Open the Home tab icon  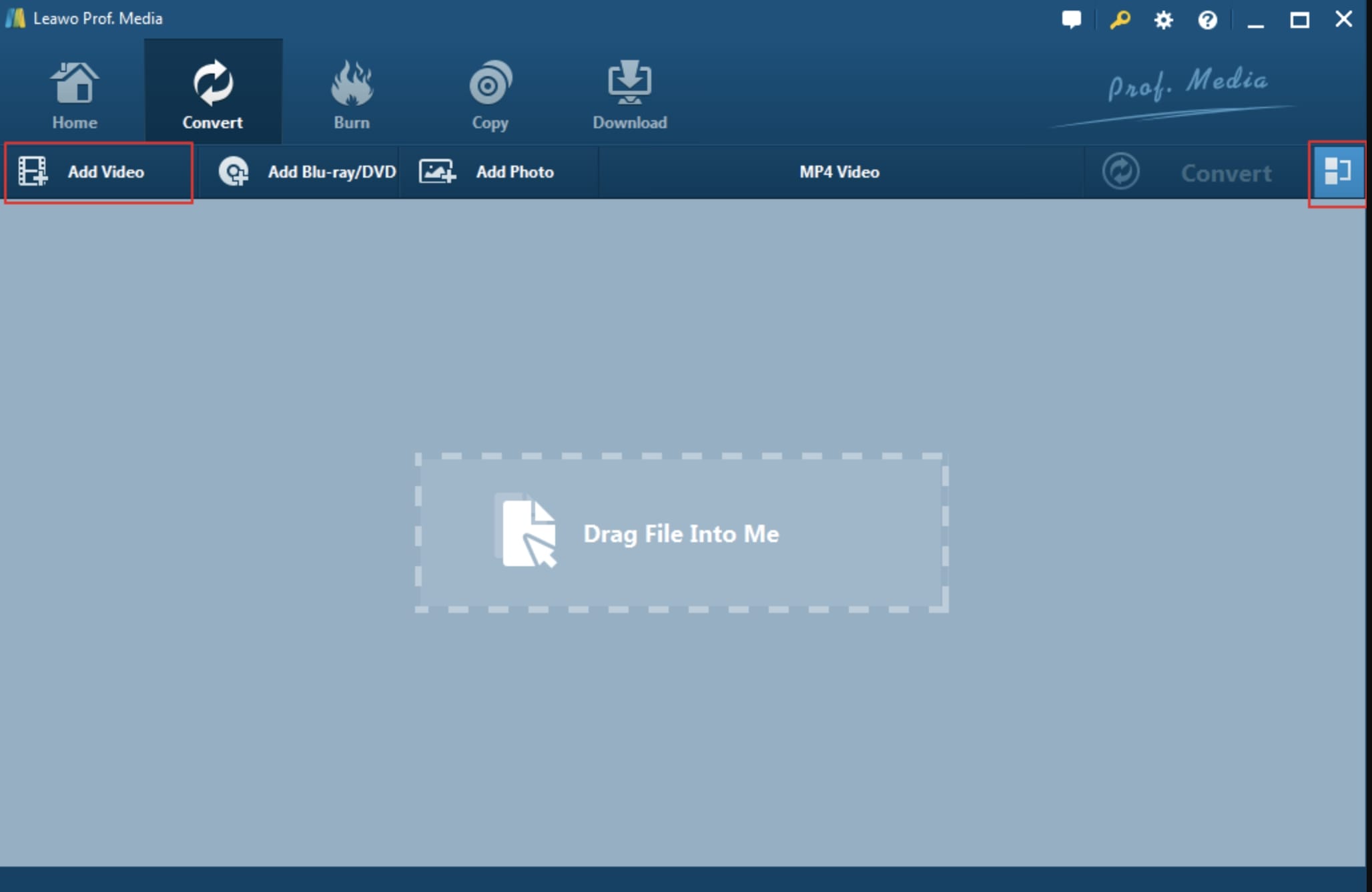(74, 84)
